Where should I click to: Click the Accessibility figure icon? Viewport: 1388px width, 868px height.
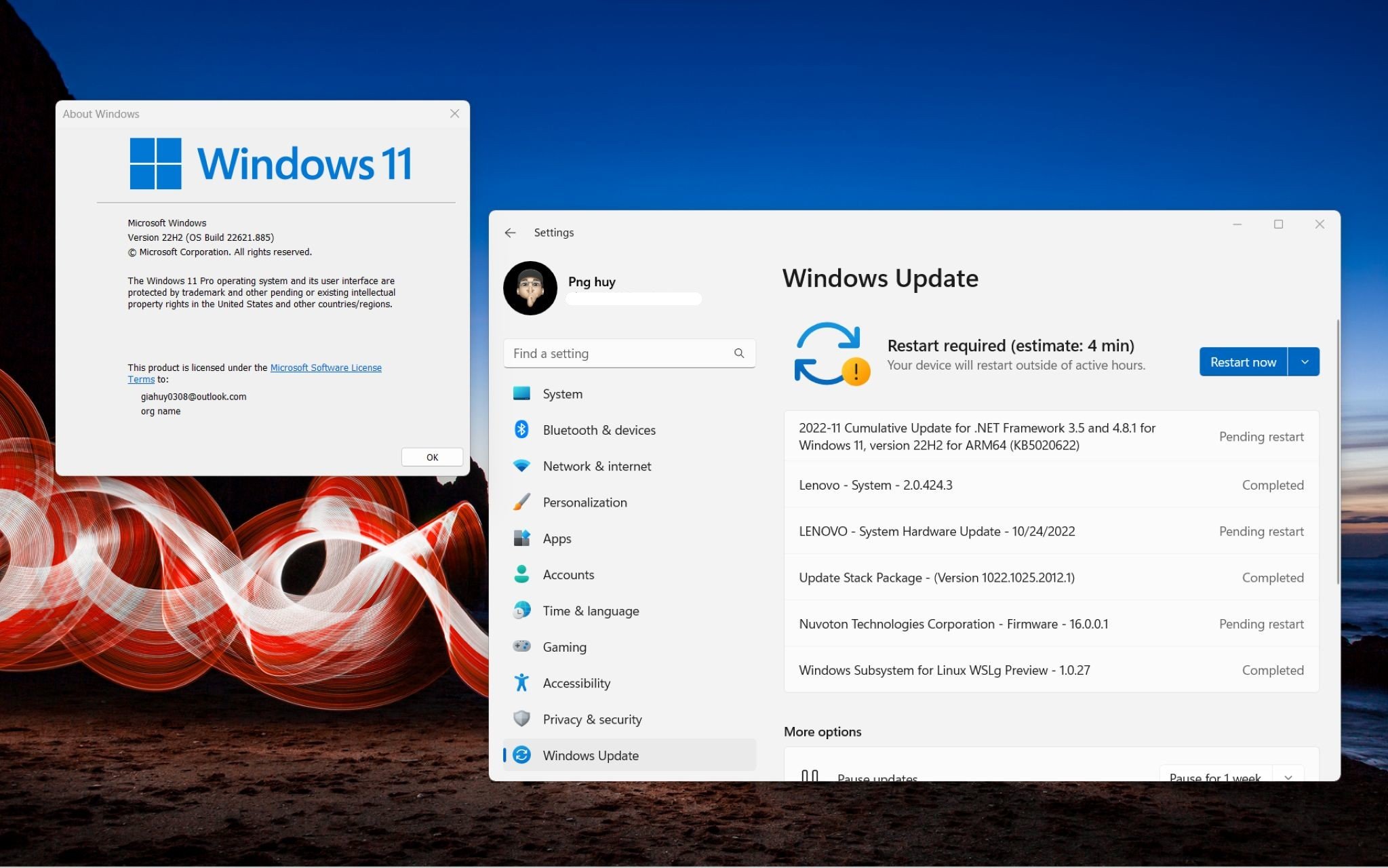(521, 682)
